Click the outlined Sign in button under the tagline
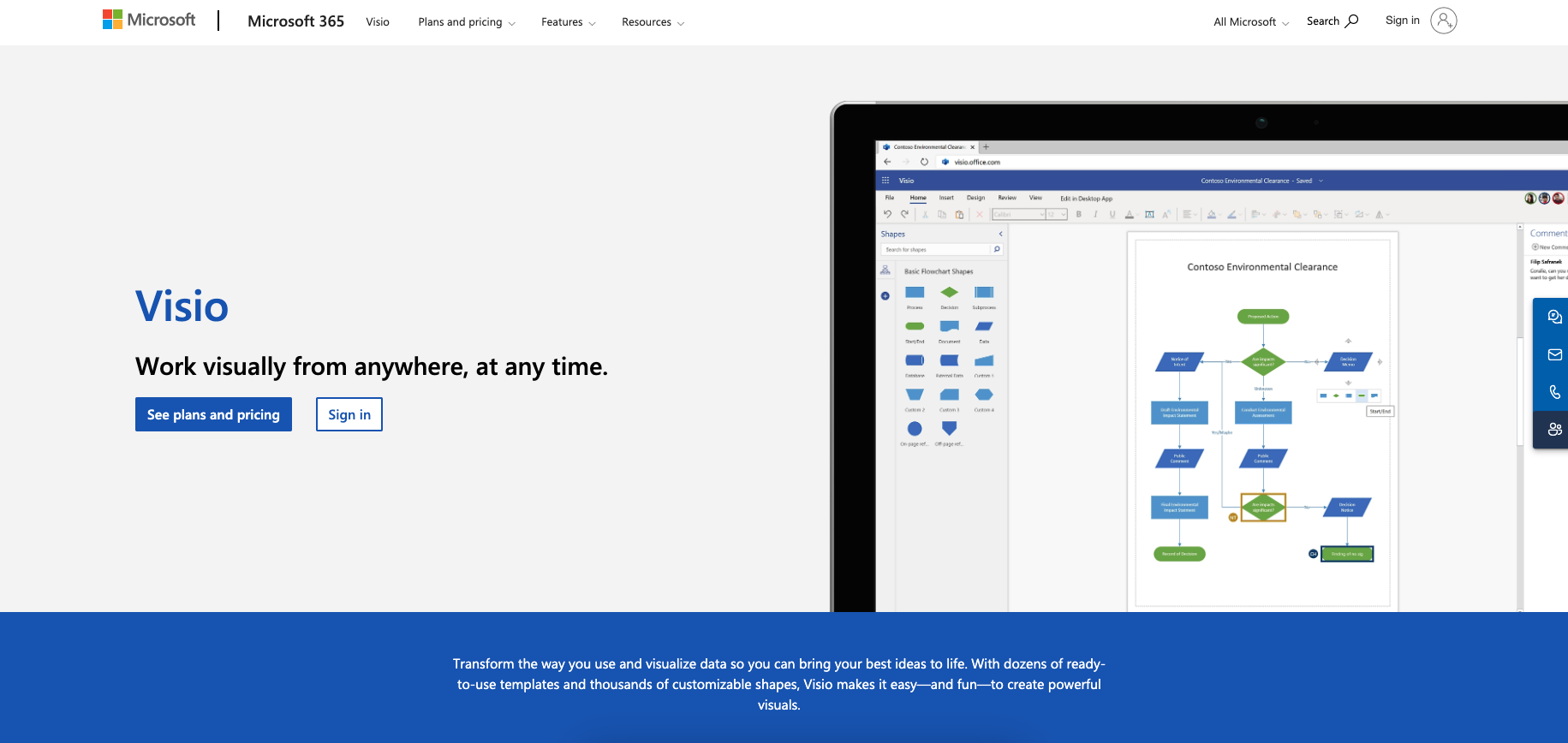This screenshot has height=743, width=1568. tap(349, 414)
